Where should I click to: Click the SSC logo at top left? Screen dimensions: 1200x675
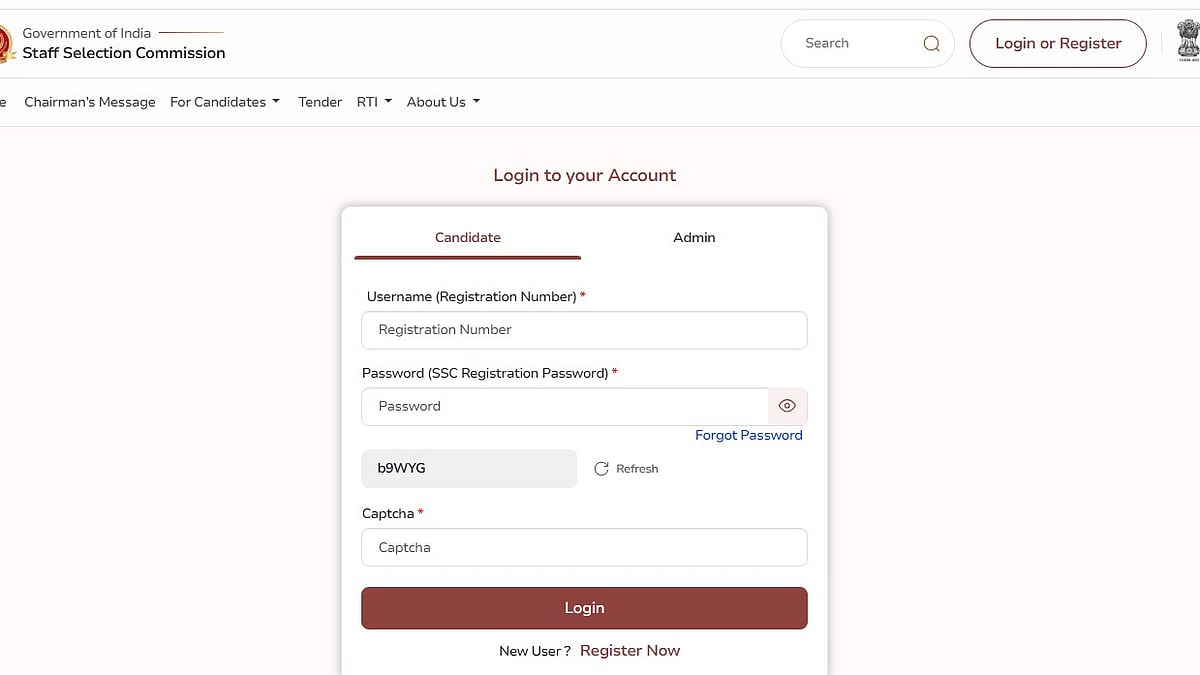point(5,43)
